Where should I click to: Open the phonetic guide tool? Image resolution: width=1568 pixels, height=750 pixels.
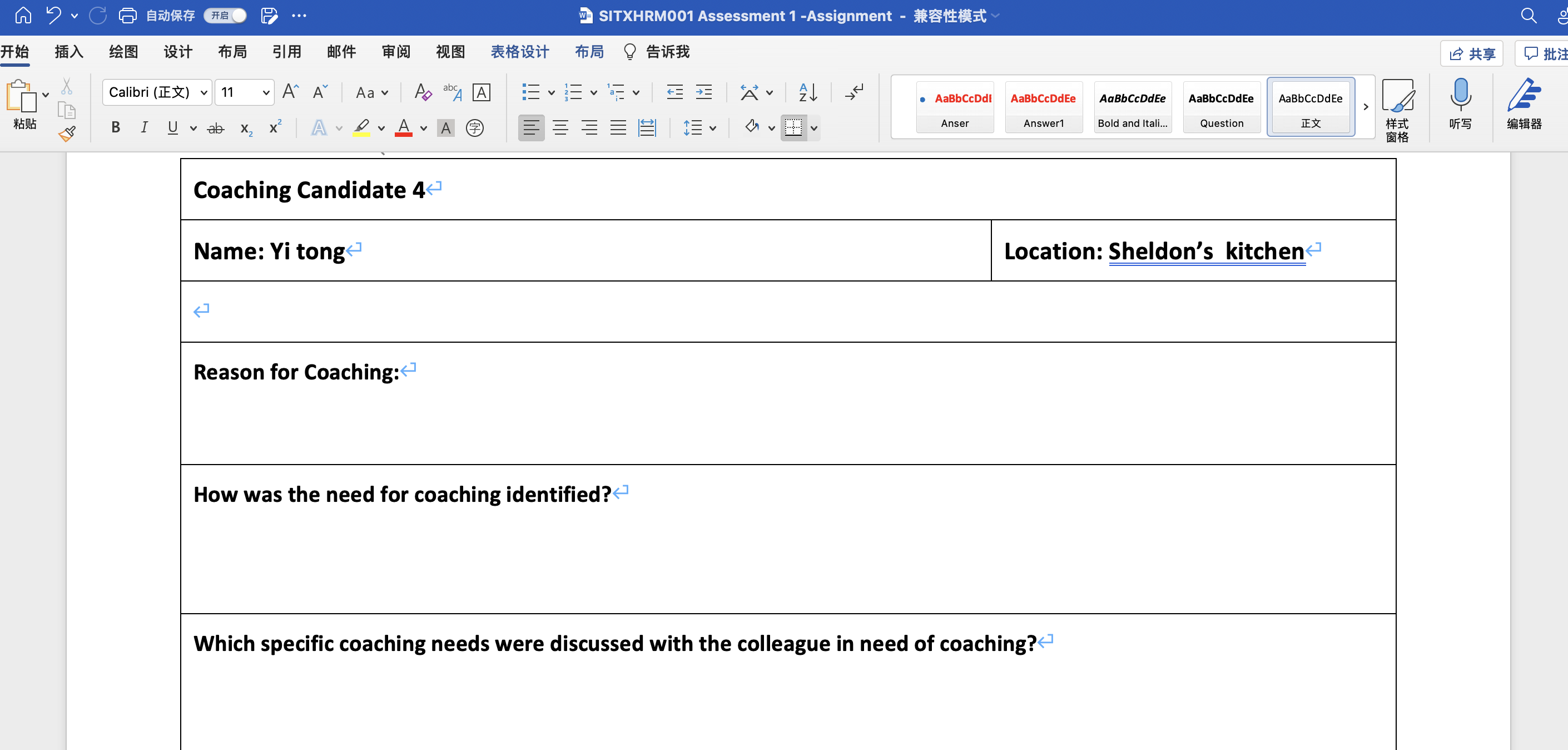pos(452,92)
